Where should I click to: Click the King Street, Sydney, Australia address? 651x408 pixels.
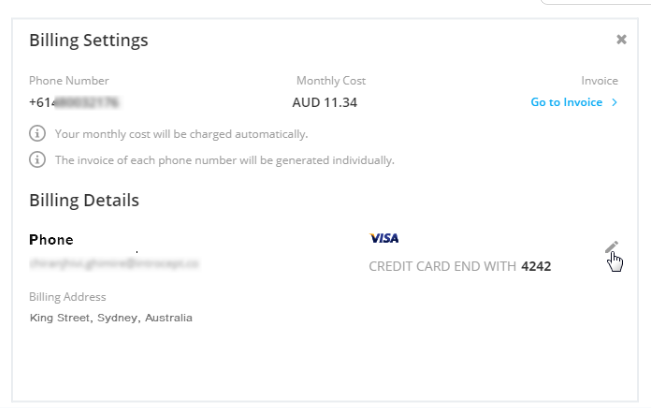point(111,318)
